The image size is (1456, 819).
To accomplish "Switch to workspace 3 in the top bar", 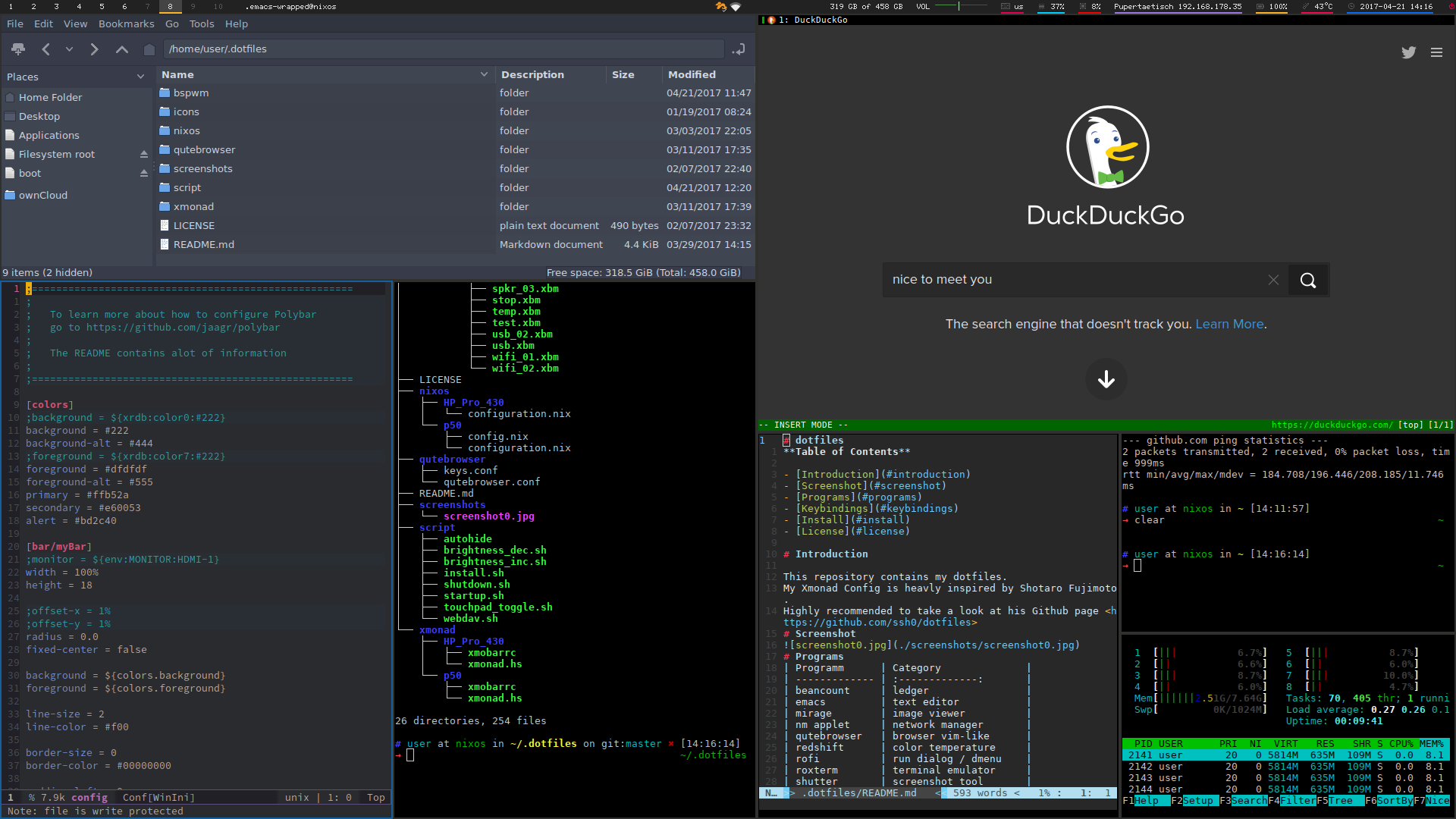I will [56, 6].
